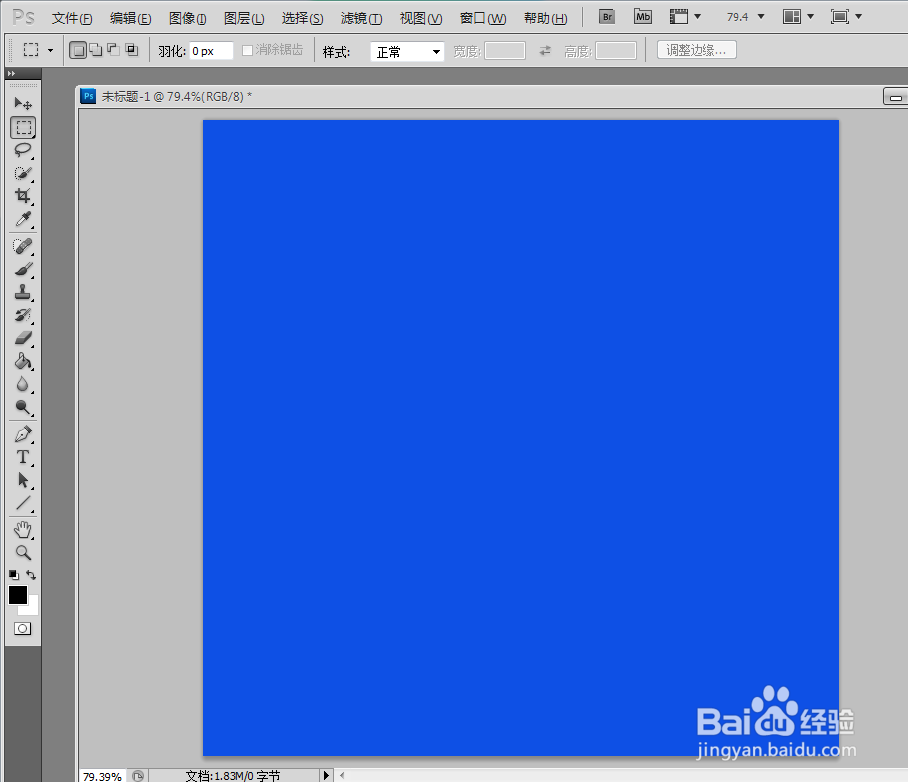Select the Quick Selection tool
The height and width of the screenshot is (782, 908).
click(23, 173)
